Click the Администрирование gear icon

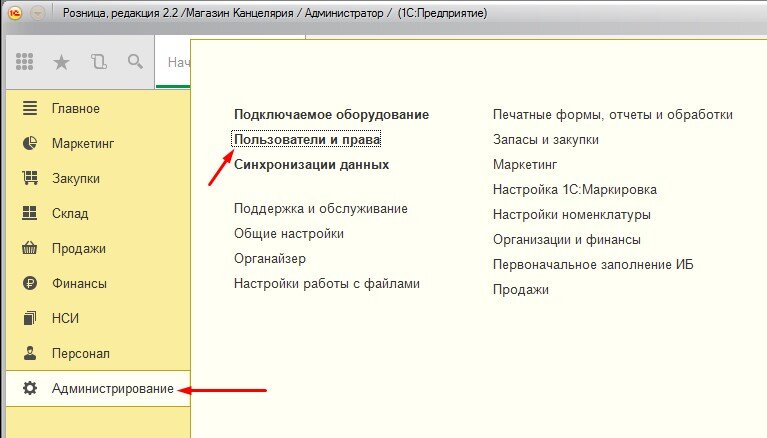[30, 388]
